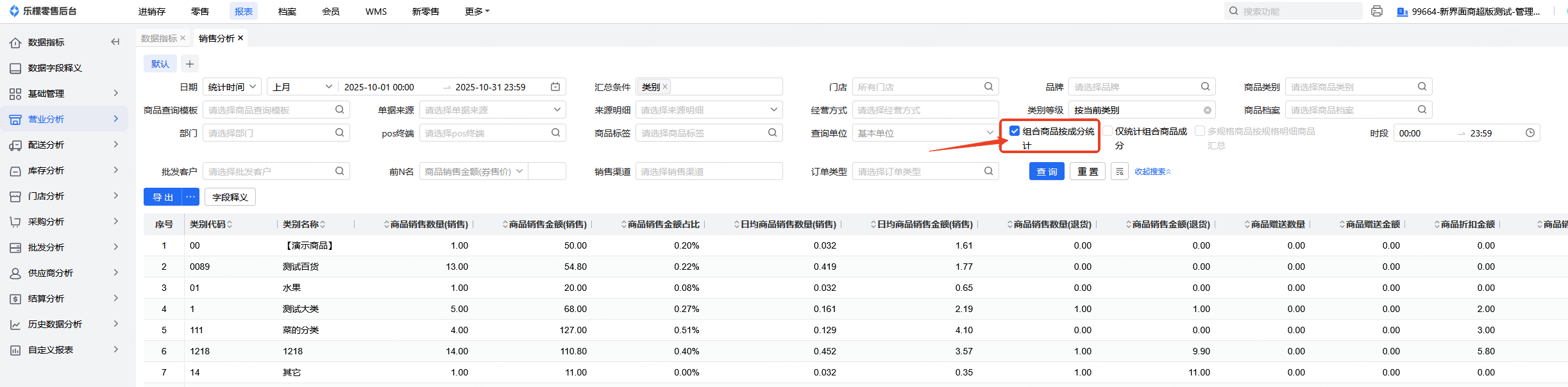
Task: Switch to 数据指标 tab
Action: tap(159, 38)
